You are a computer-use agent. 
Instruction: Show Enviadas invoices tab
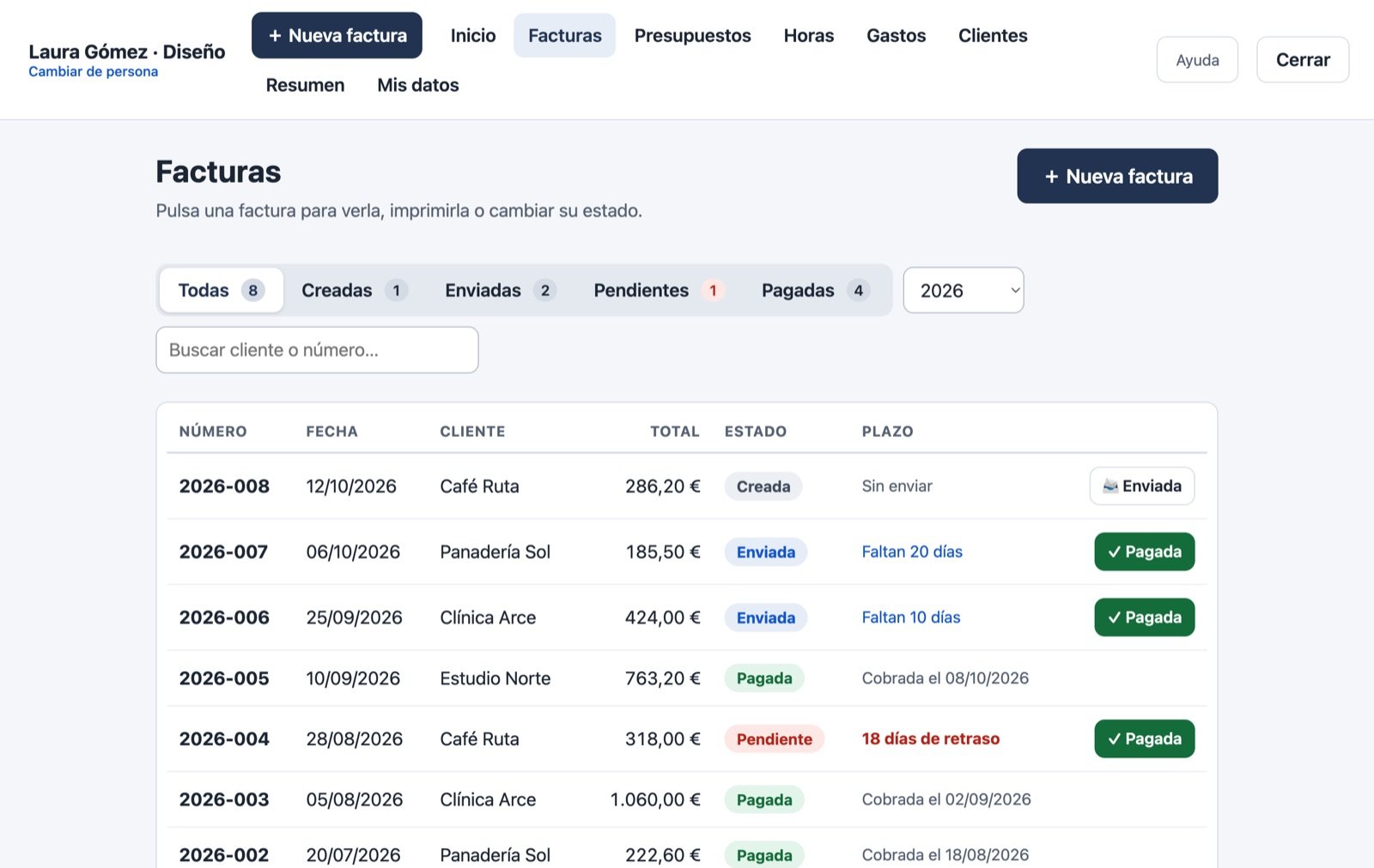tap(500, 290)
